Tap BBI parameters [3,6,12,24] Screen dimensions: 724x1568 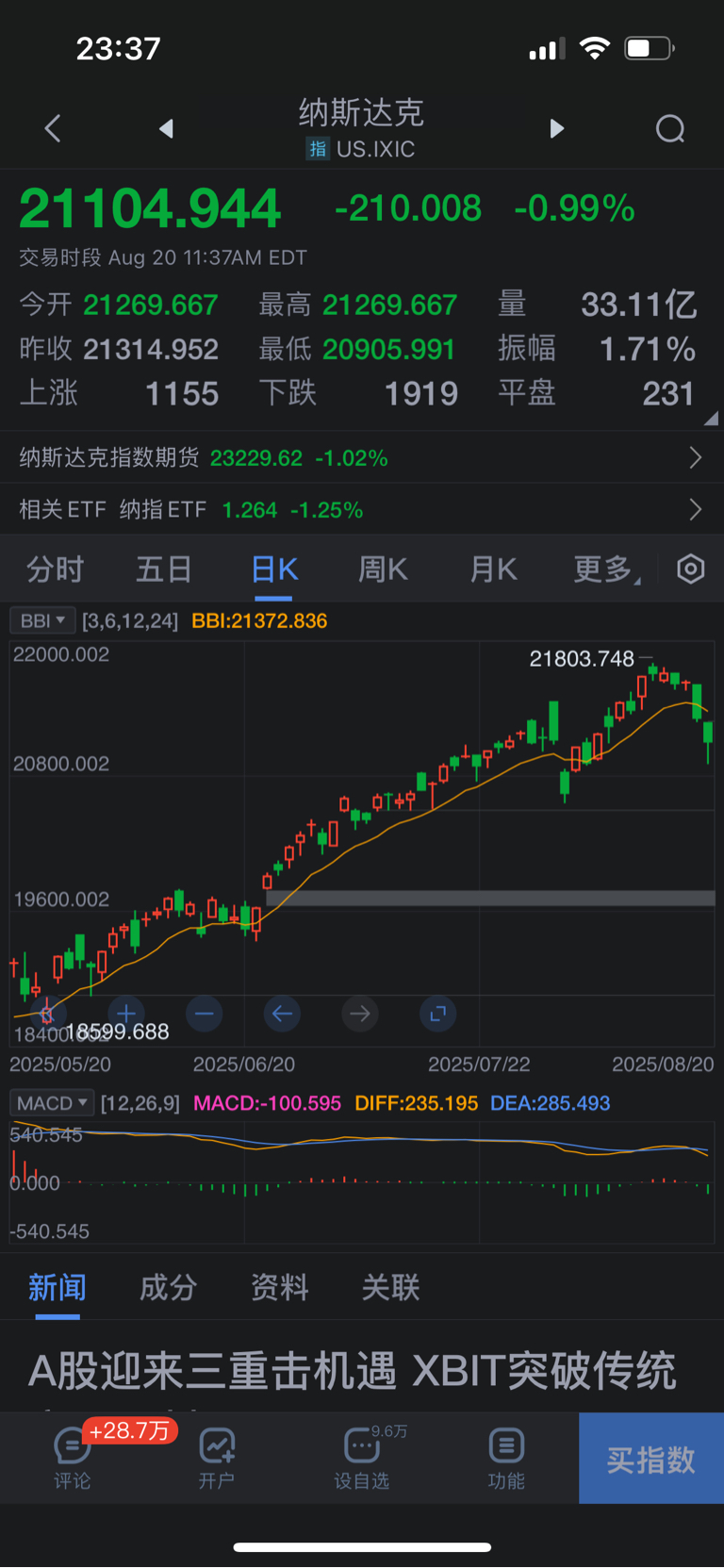pyautogui.click(x=130, y=620)
